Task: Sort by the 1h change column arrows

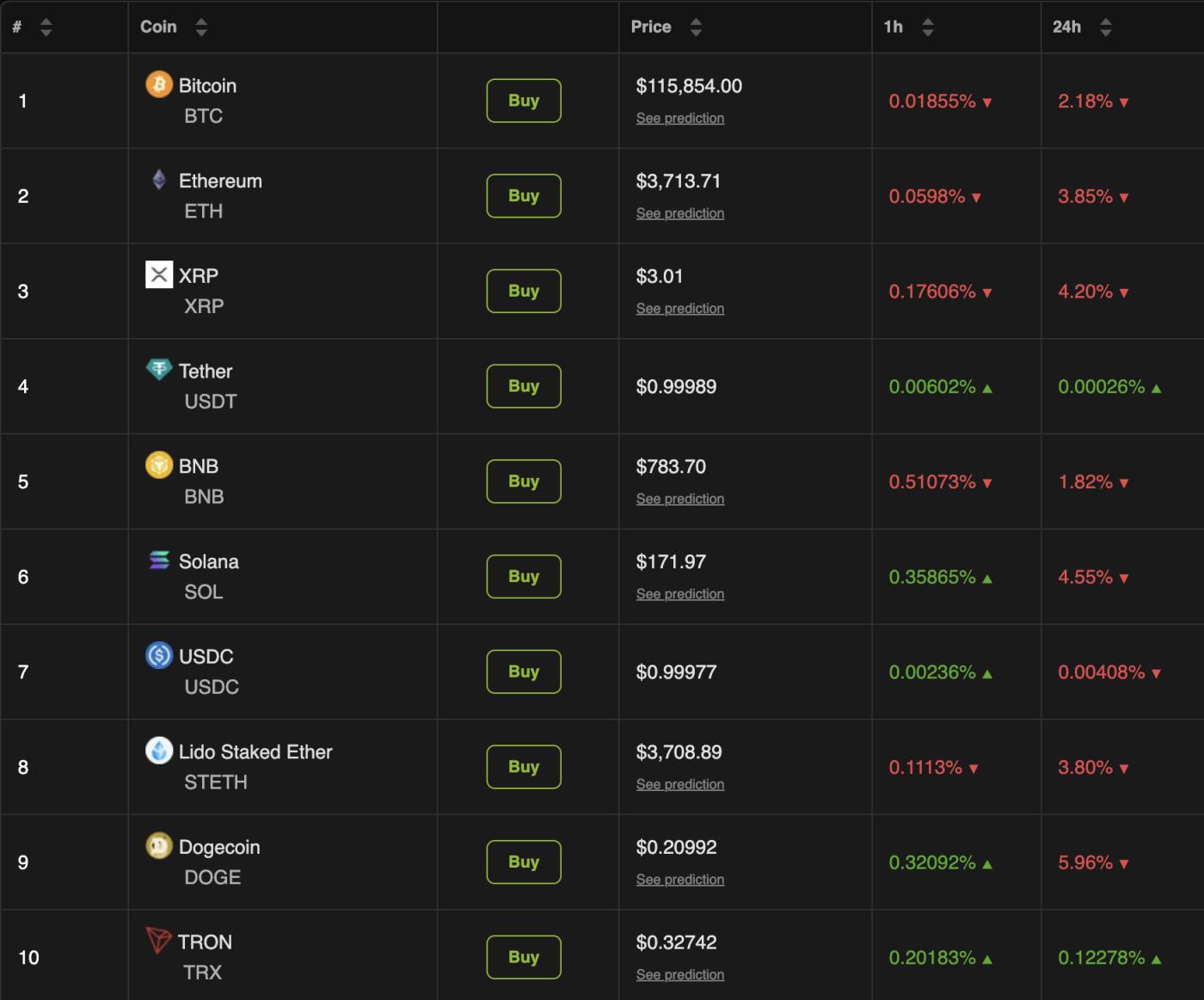Action: click(927, 28)
